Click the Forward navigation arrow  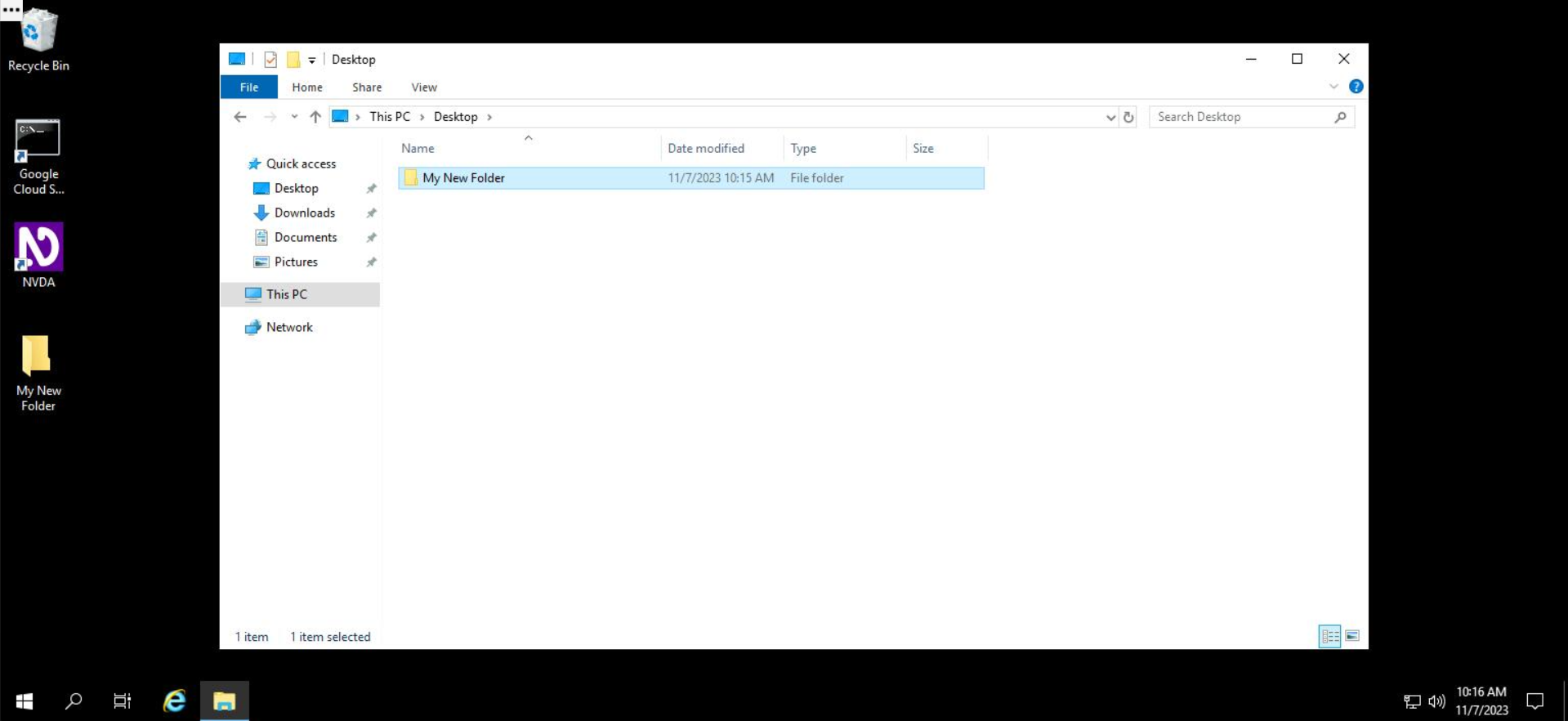pos(270,117)
